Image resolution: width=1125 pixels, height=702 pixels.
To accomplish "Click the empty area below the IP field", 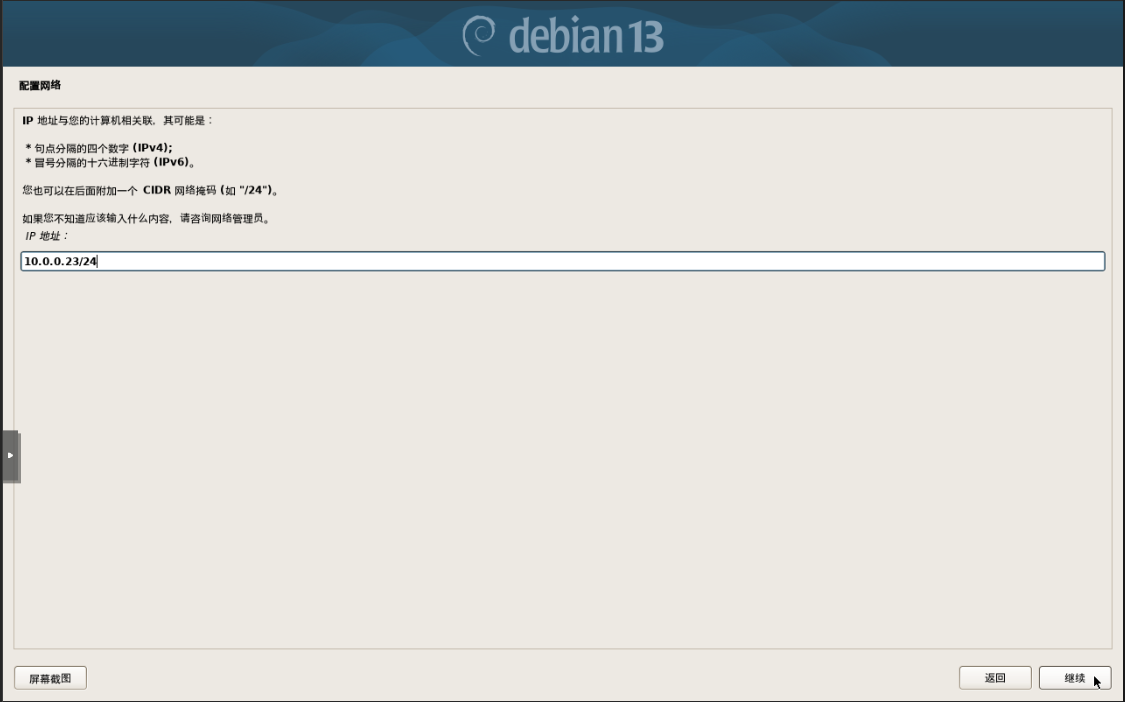I will point(562,459).
